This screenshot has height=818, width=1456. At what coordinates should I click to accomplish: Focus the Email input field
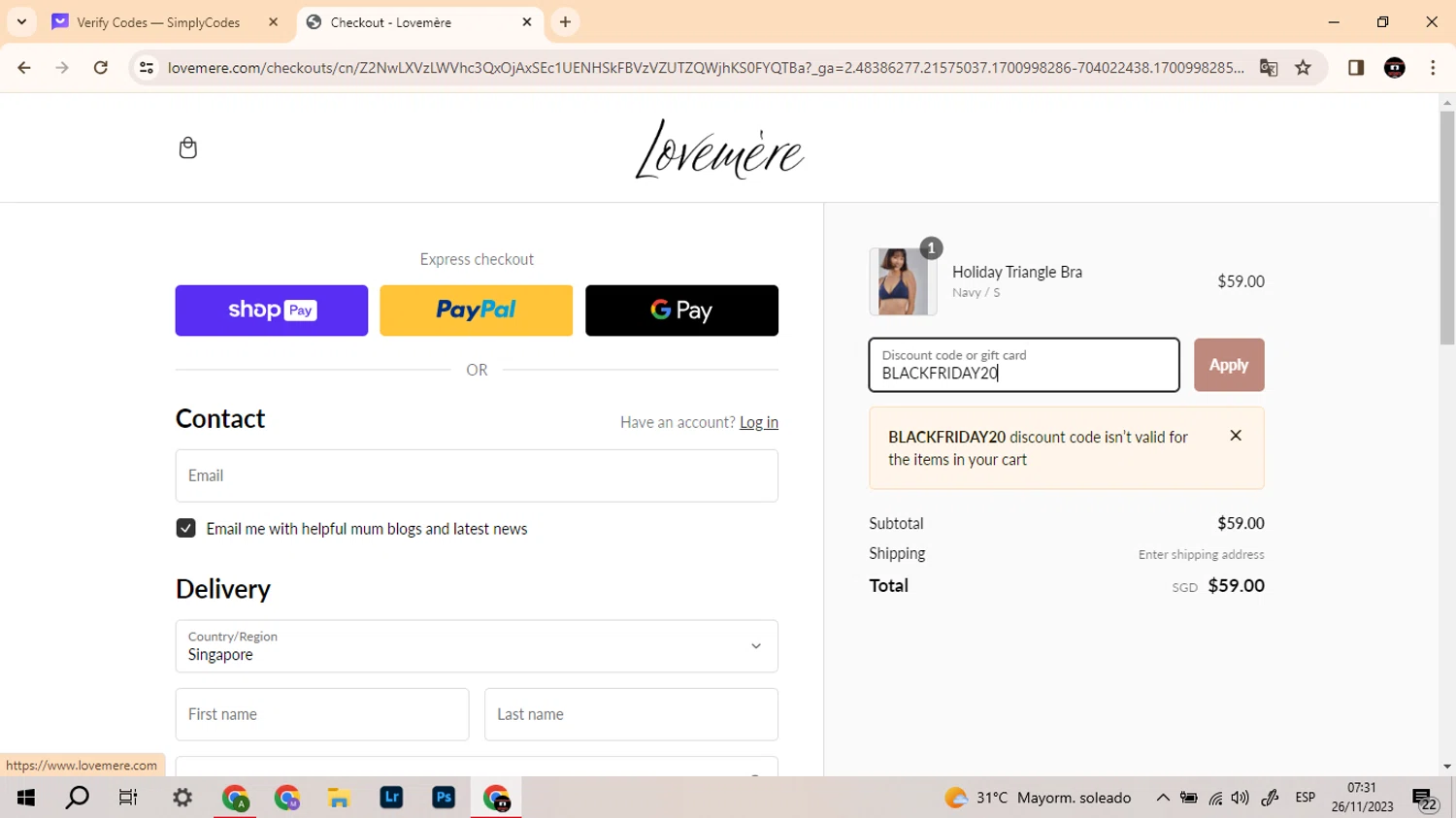[x=477, y=475]
